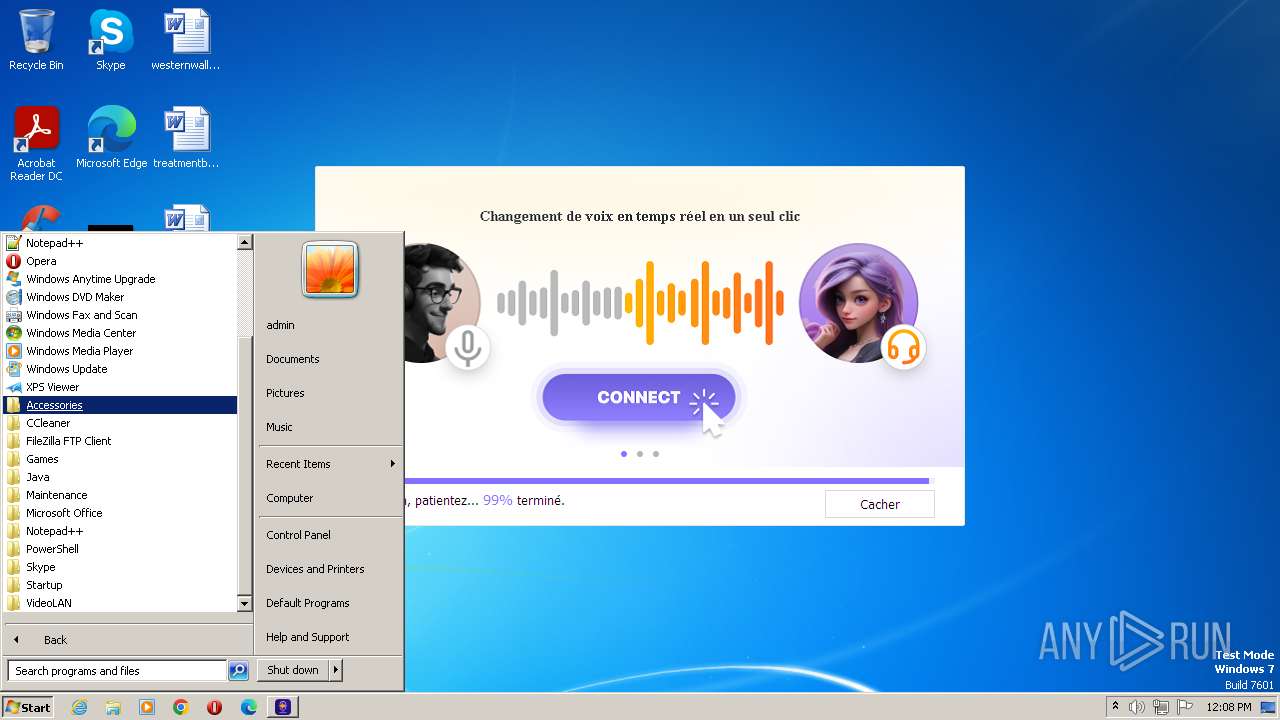This screenshot has height=720, width=1280.
Task: Open XPS Viewer
Action: pyautogui.click(x=120, y=387)
